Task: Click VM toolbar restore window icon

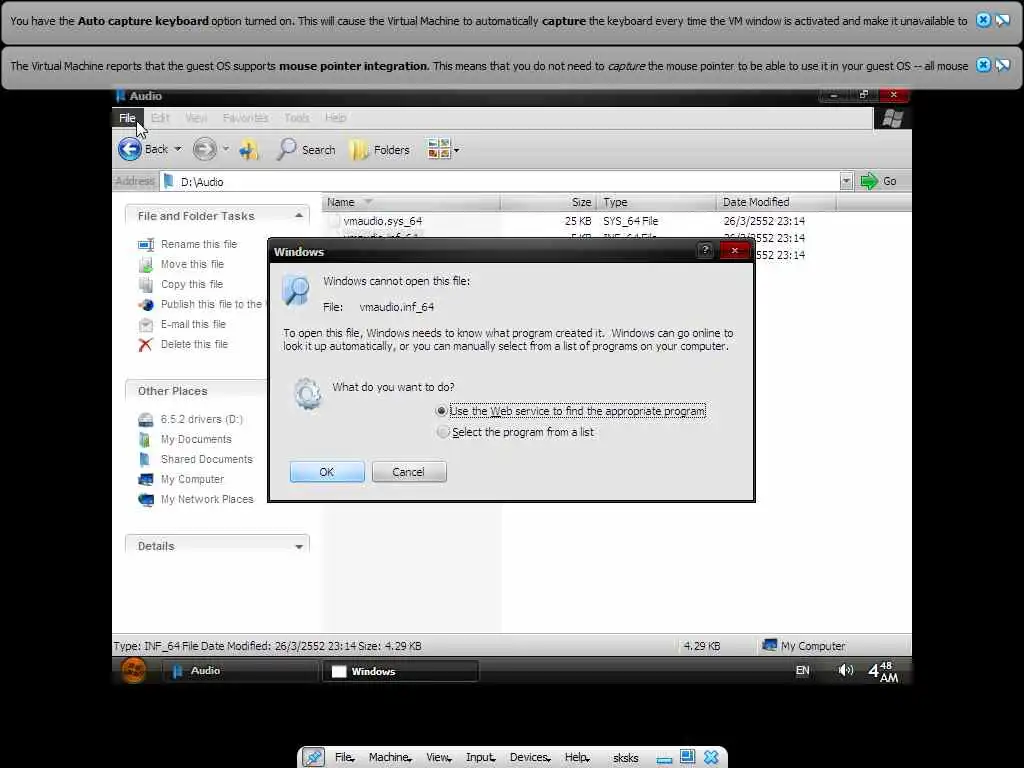Action: tap(687, 756)
